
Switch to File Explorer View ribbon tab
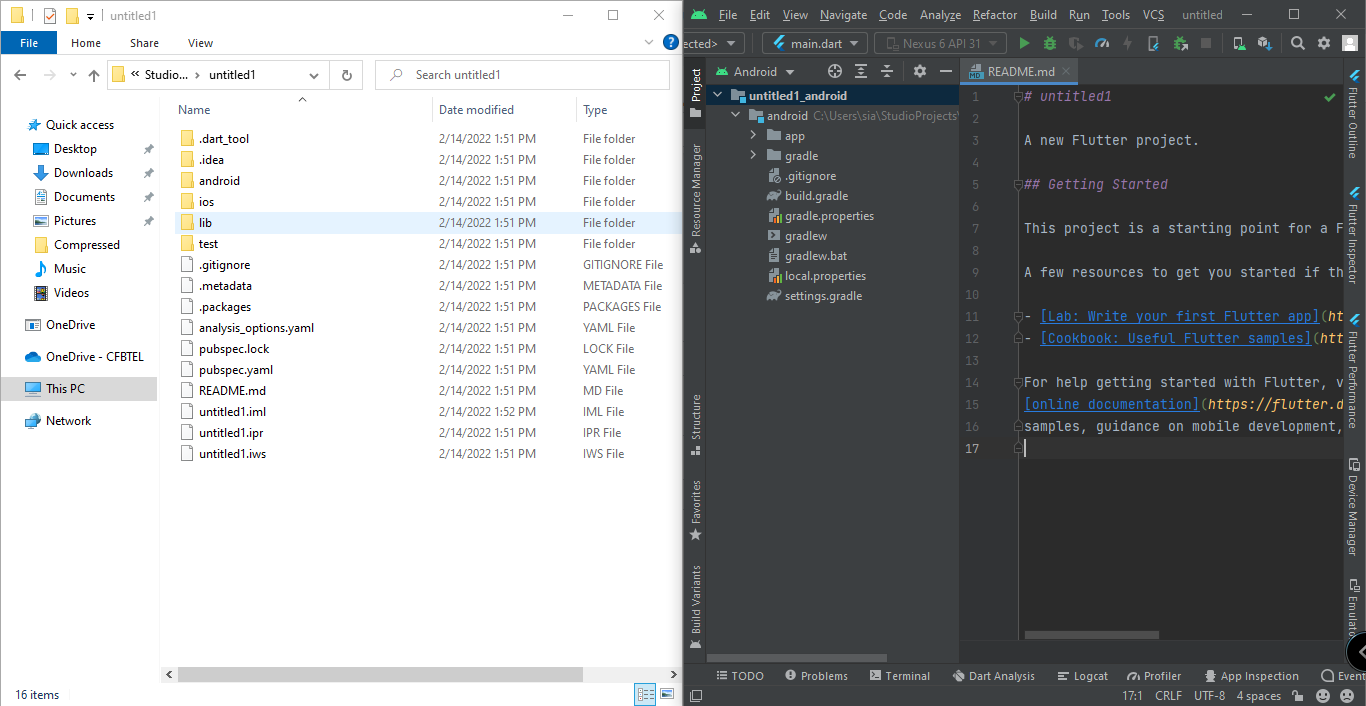click(x=200, y=43)
